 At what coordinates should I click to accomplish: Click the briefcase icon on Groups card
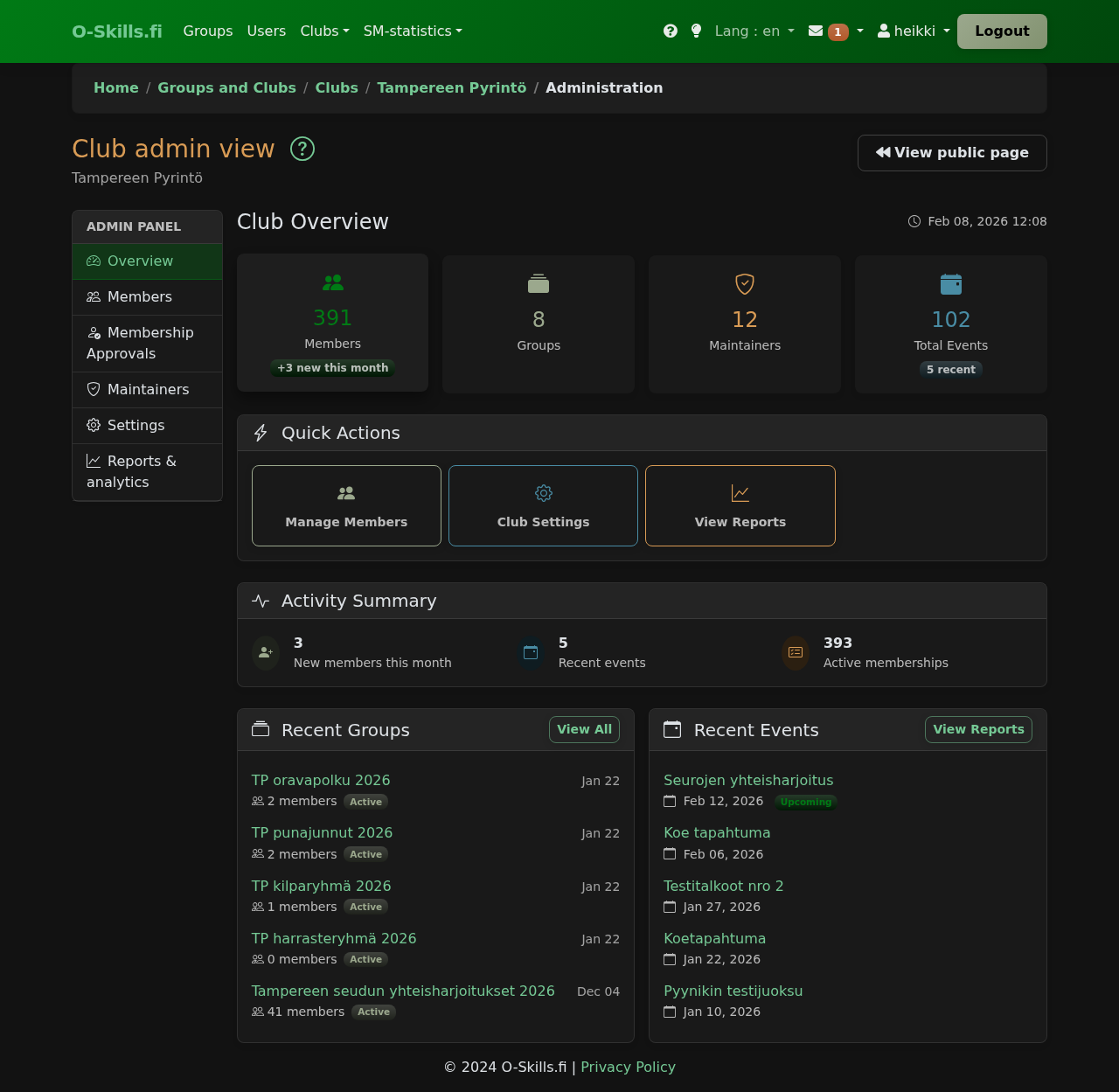coord(538,283)
